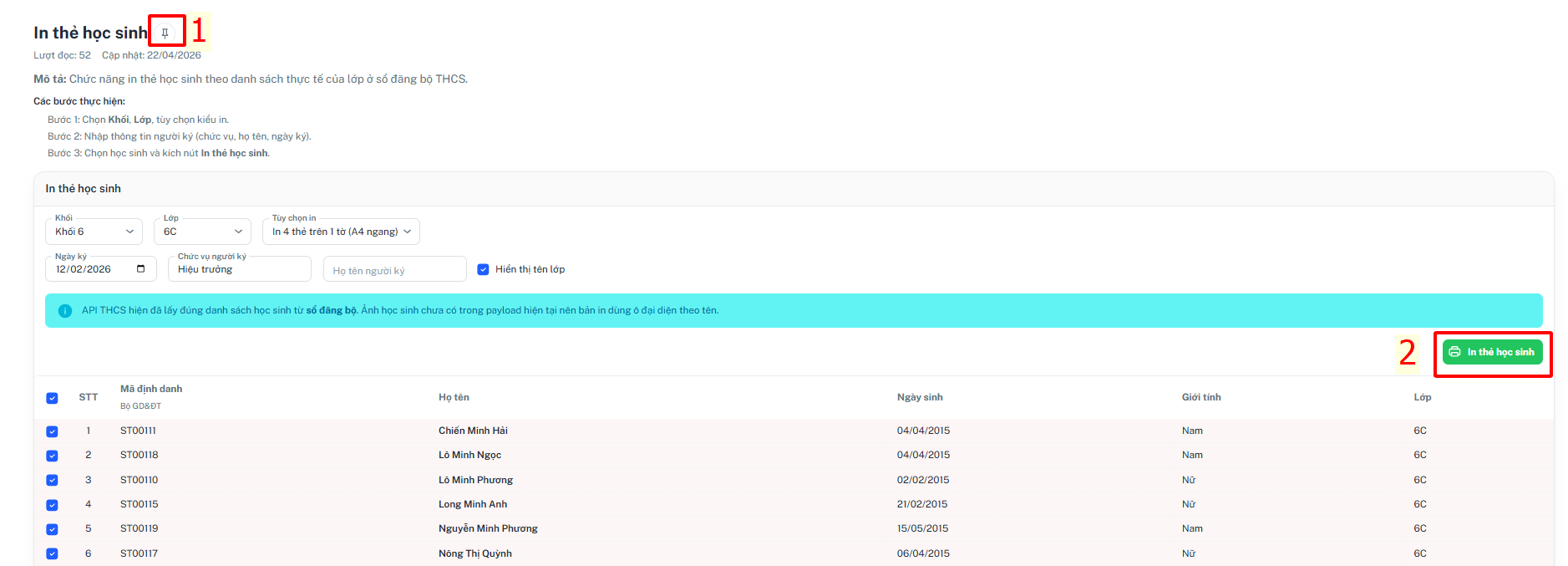The width and height of the screenshot is (1568, 566).
Task: Click birth date 06/04/2015
Action: (x=923, y=553)
